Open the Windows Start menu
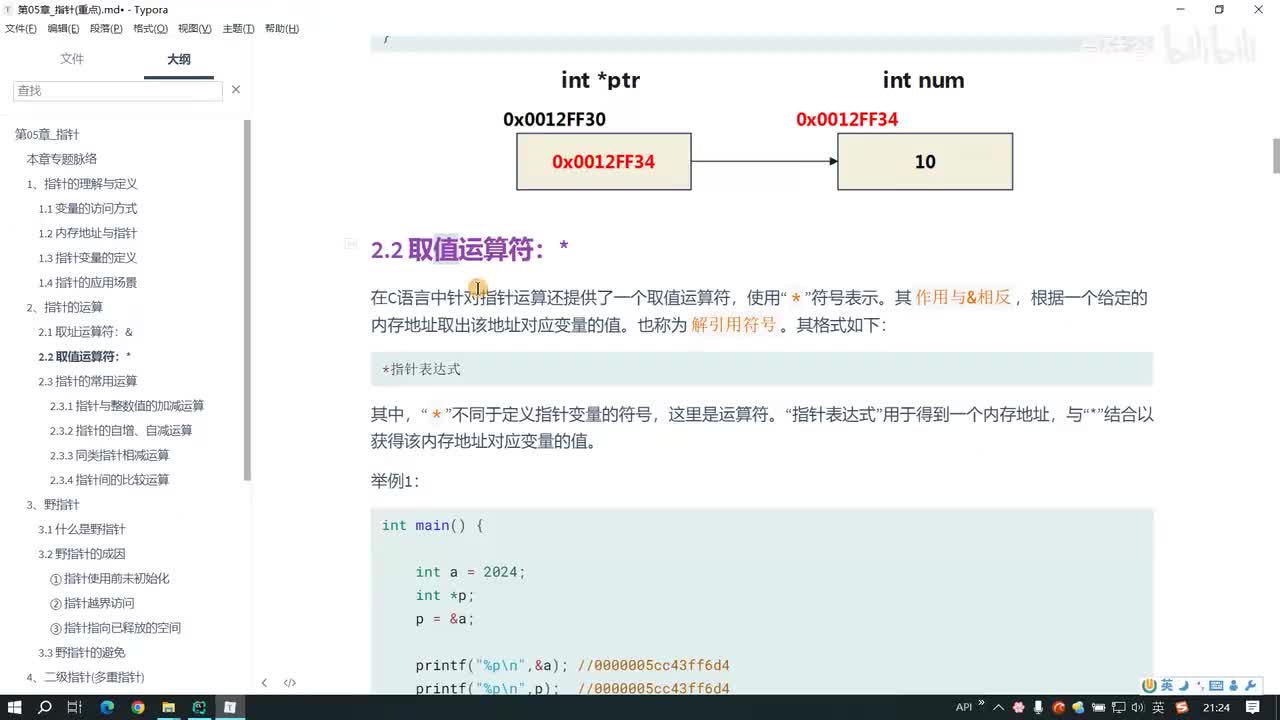This screenshot has height=720, width=1280. pos(15,707)
